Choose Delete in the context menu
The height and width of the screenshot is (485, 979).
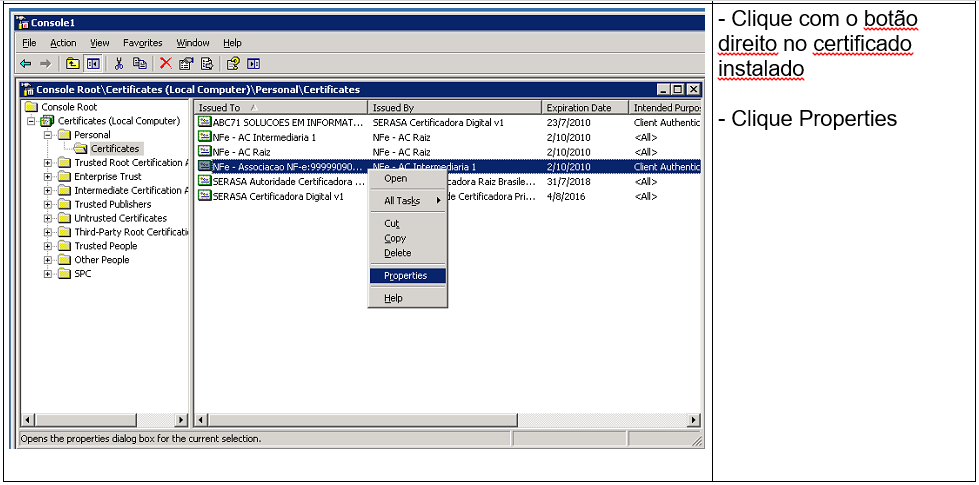pos(407,253)
